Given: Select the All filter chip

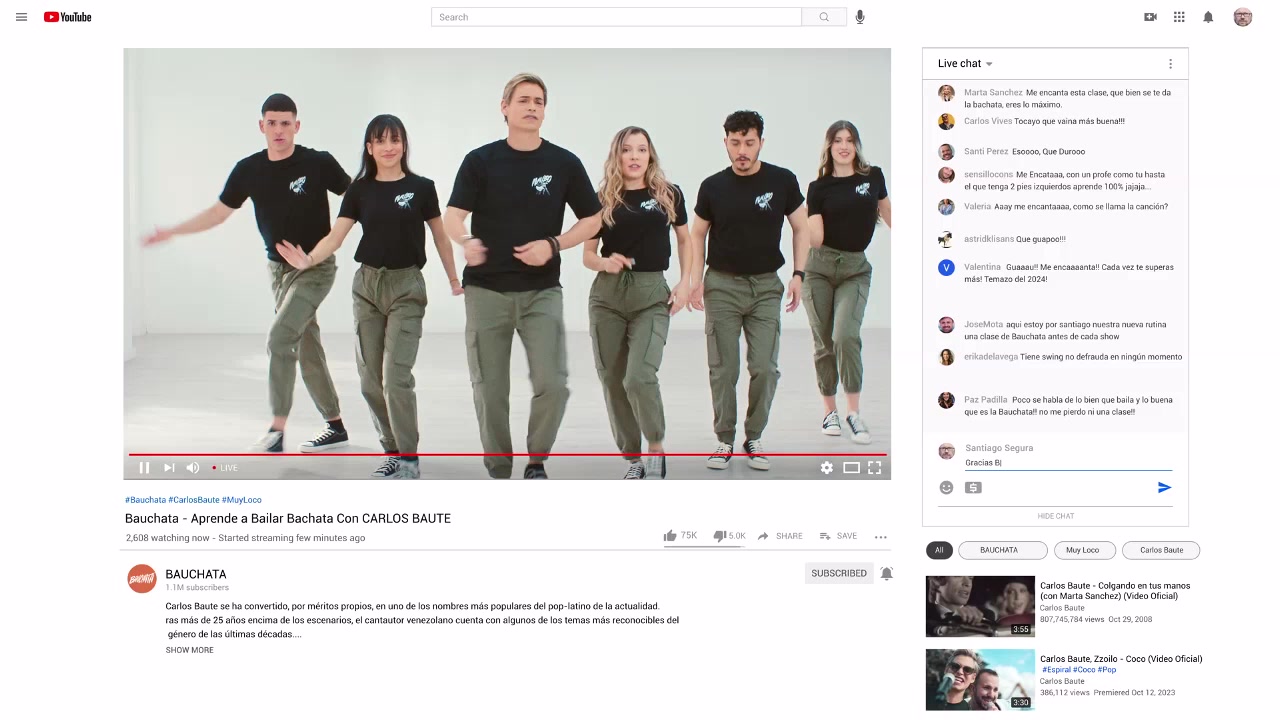Looking at the screenshot, I should coord(939,550).
